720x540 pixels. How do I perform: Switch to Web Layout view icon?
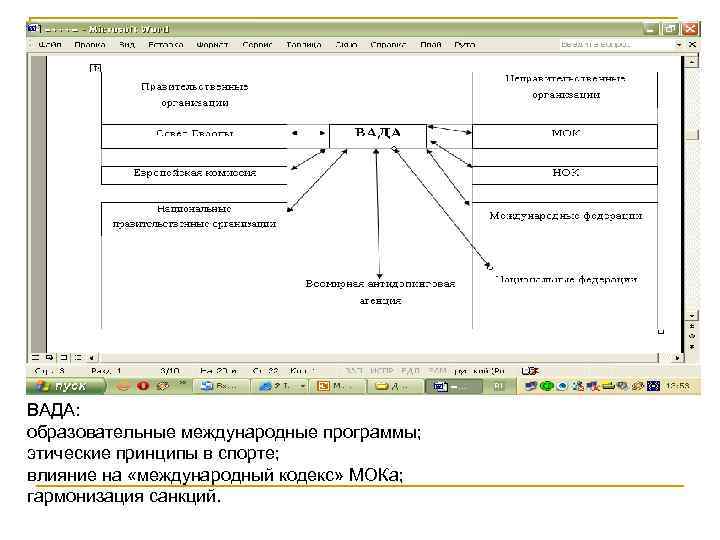(x=50, y=357)
